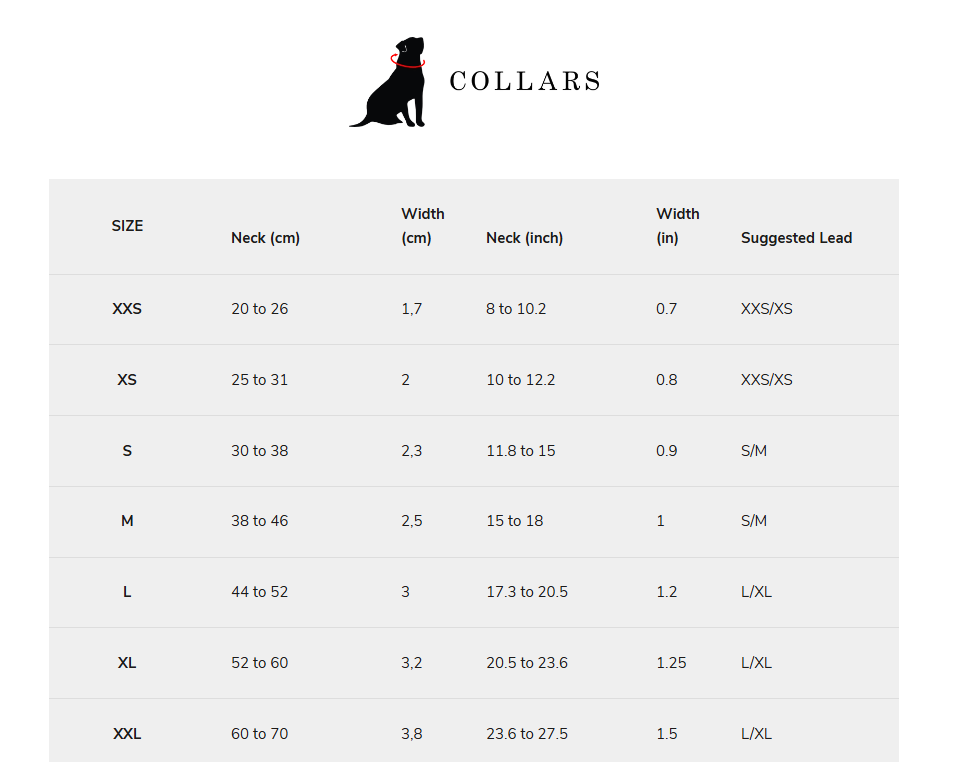Click the Neck (inch) column header
The image size is (953, 762).
[524, 238]
